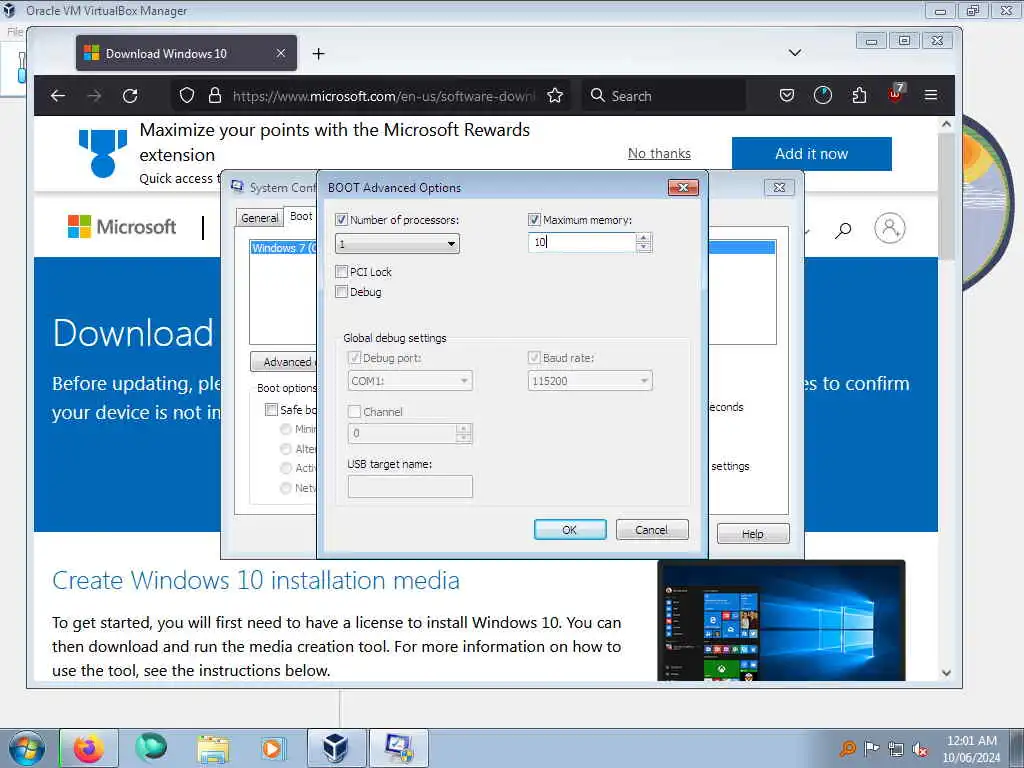Click the taskbar clock showing 12:01 AM

[x=972, y=749]
